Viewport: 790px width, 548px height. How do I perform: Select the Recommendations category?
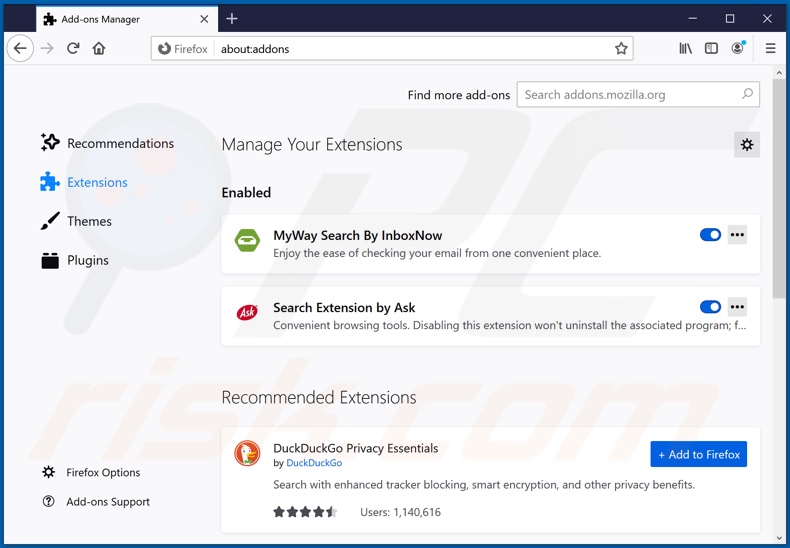click(120, 143)
